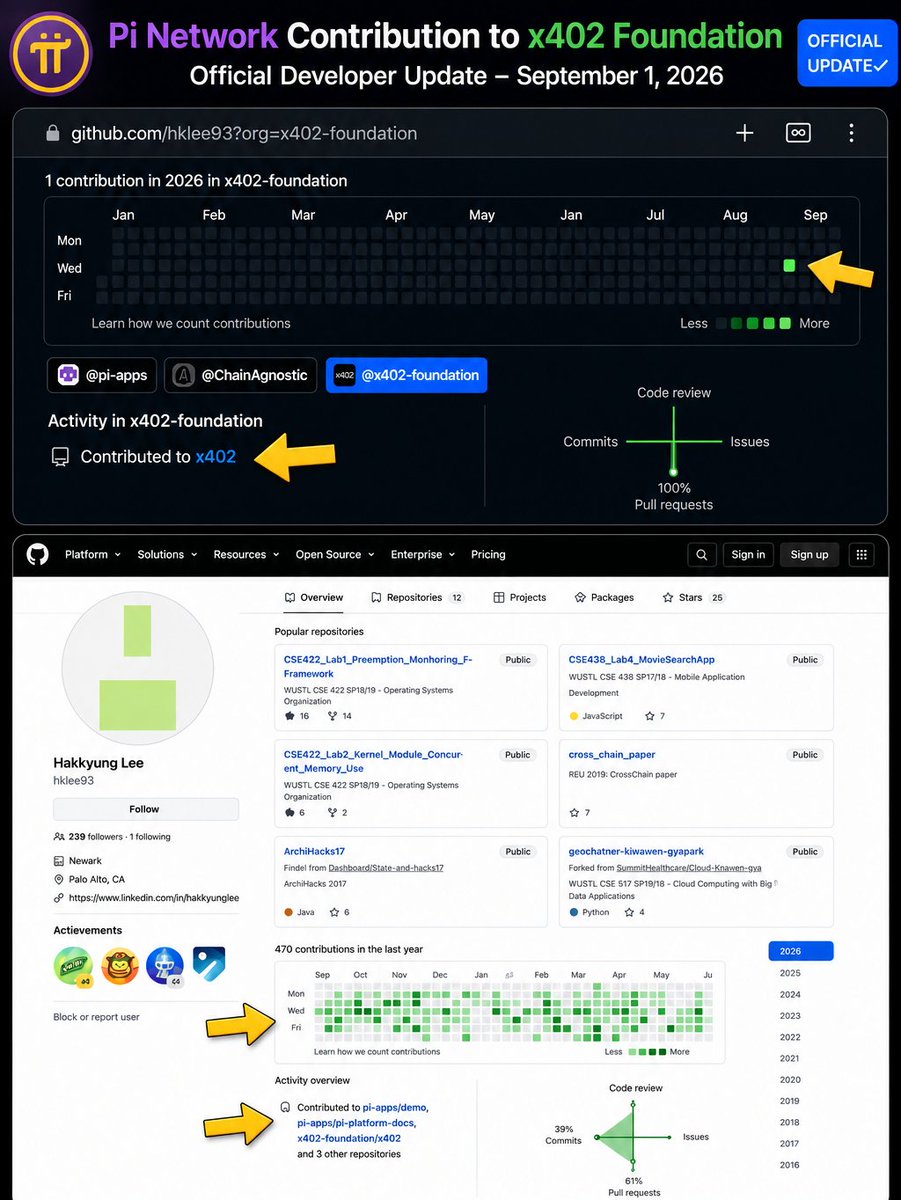Open the CSE422_Lab2_Kernel_Module repository
This screenshot has width=901, height=1200.
click(x=374, y=762)
